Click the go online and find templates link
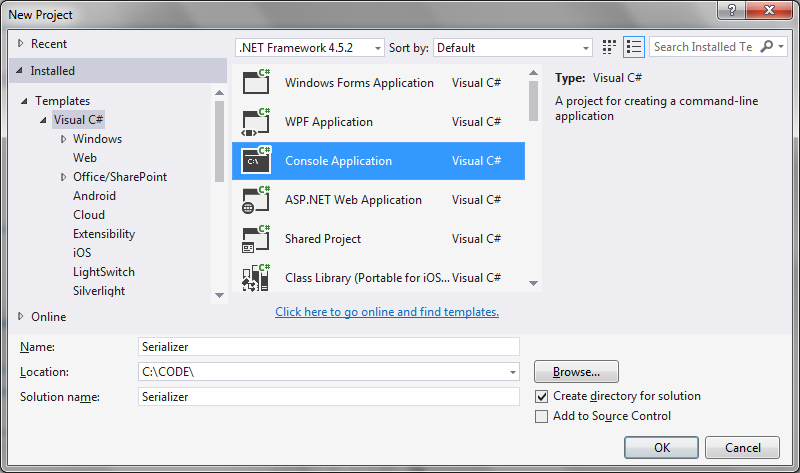800x473 pixels. click(x=387, y=312)
